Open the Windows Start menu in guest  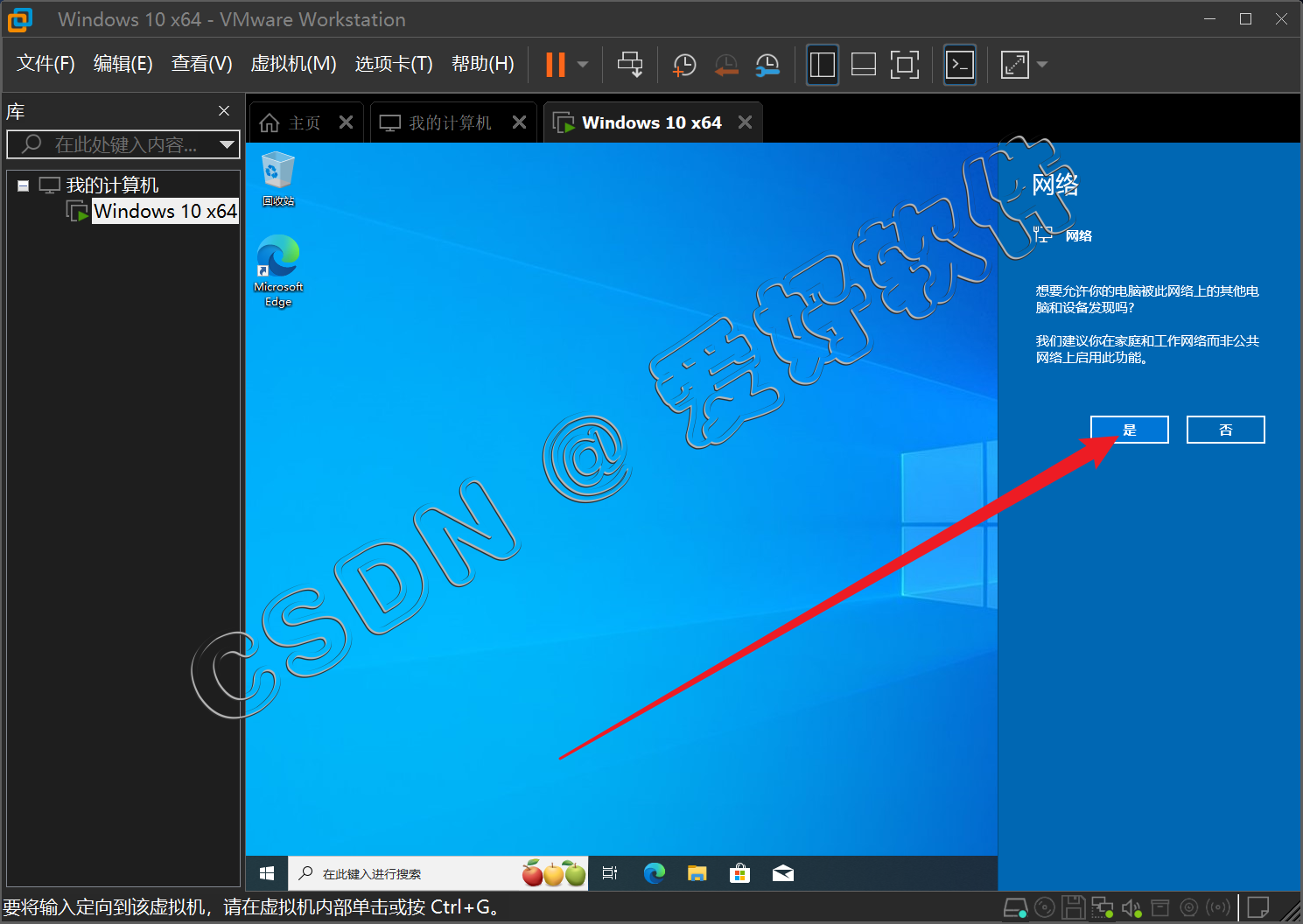point(267,873)
